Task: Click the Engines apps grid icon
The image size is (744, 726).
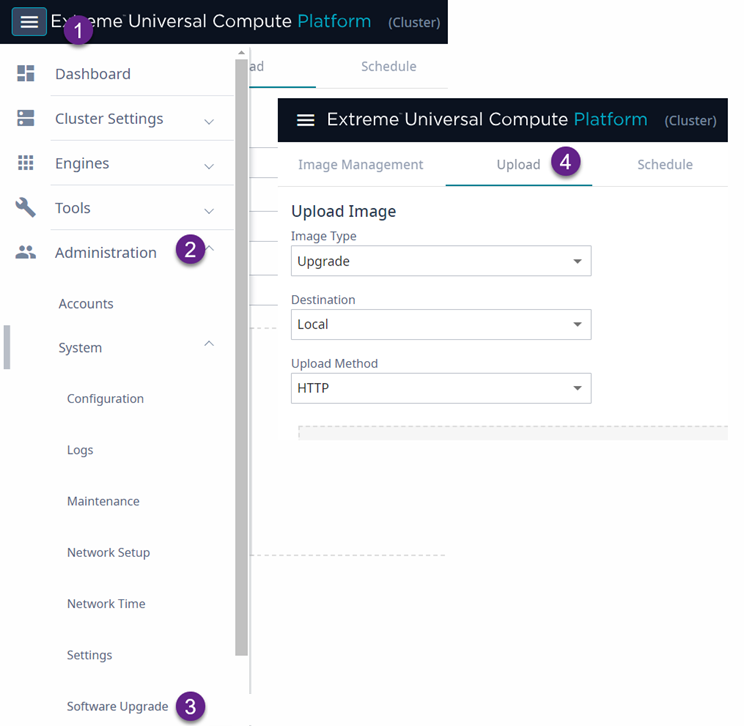Action: (26, 163)
